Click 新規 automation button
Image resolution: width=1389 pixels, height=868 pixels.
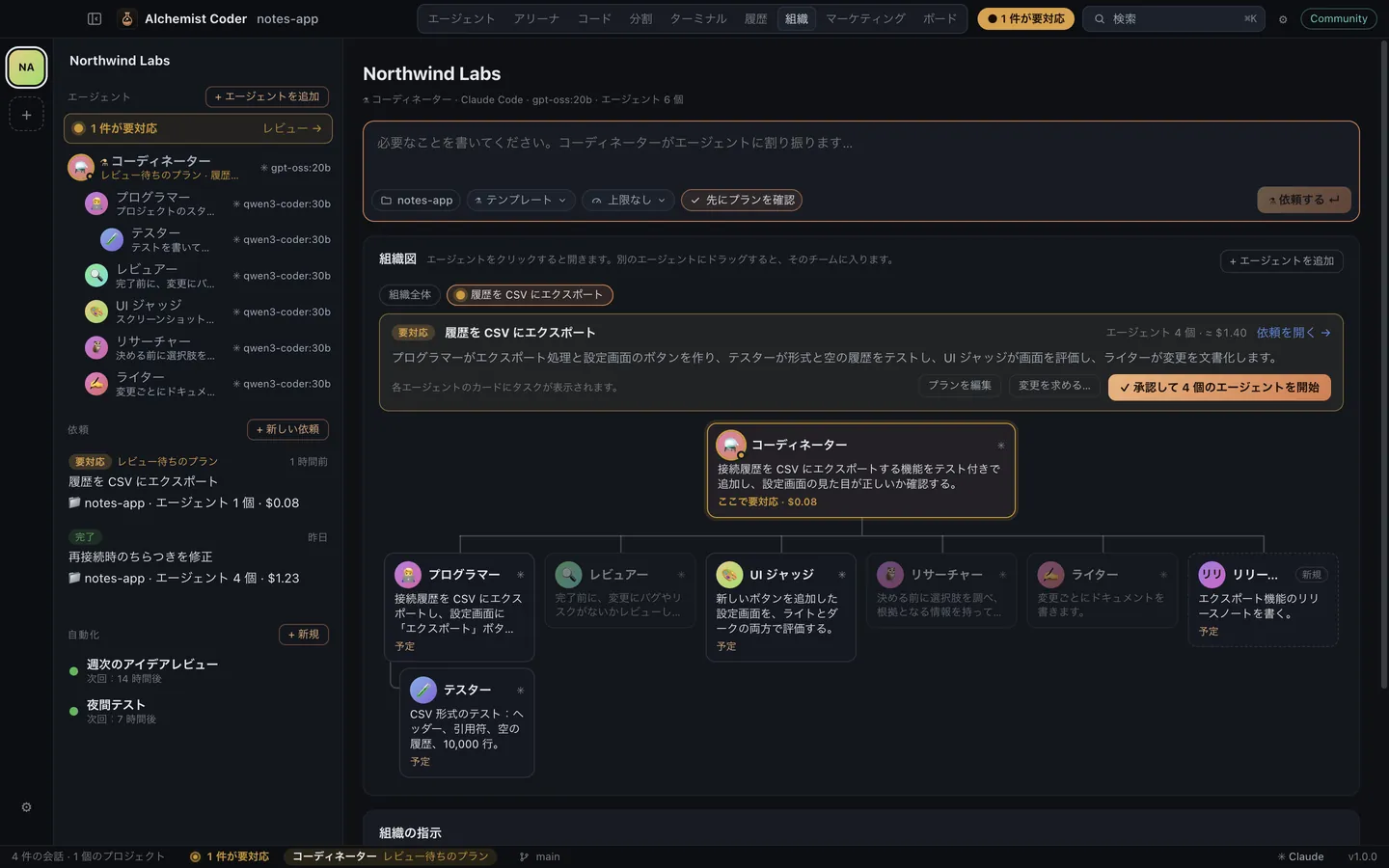tap(304, 635)
